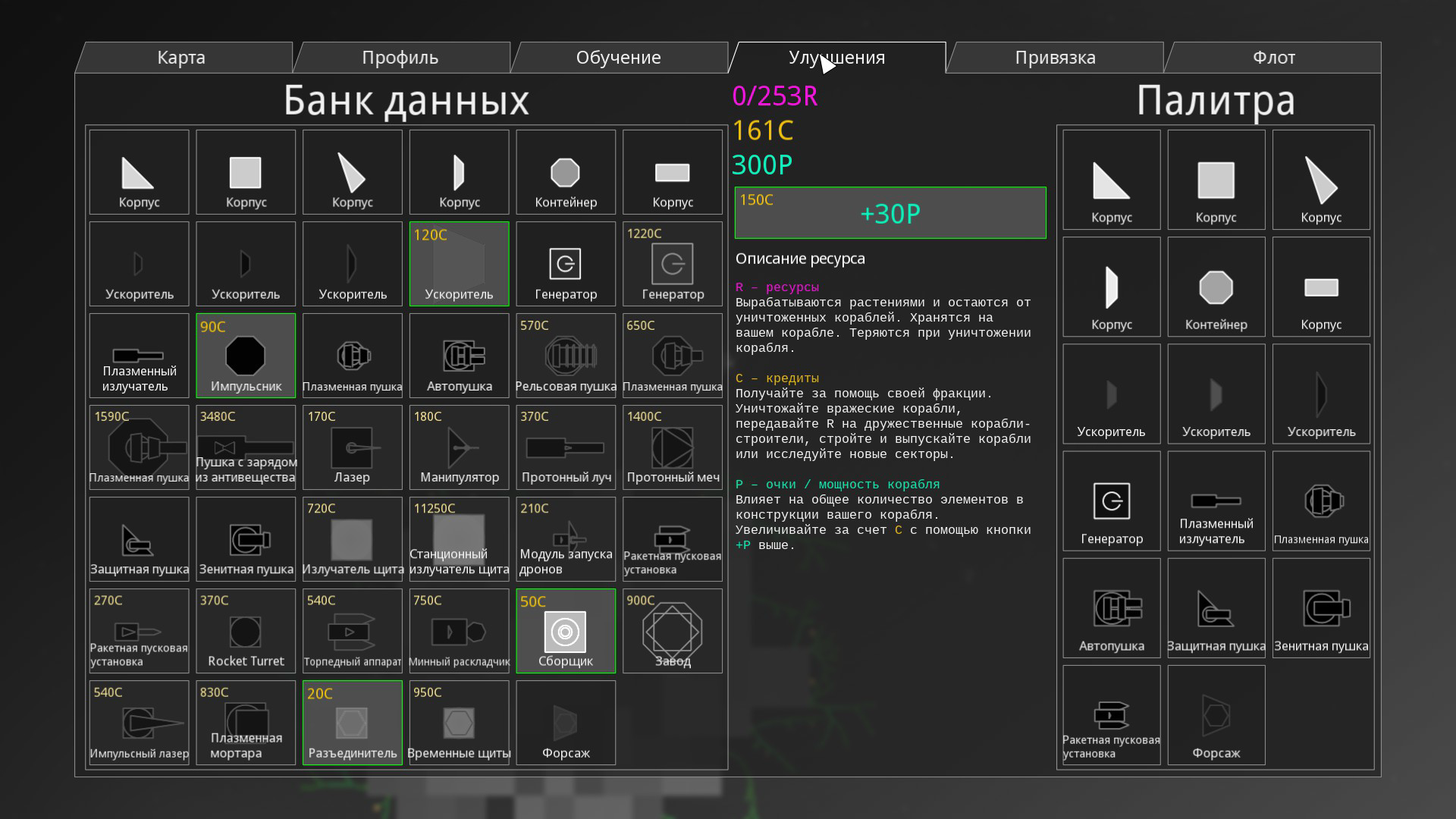The height and width of the screenshot is (819, 1456).
Task: Click the 3480C antimatter cannon item
Action: click(x=245, y=447)
